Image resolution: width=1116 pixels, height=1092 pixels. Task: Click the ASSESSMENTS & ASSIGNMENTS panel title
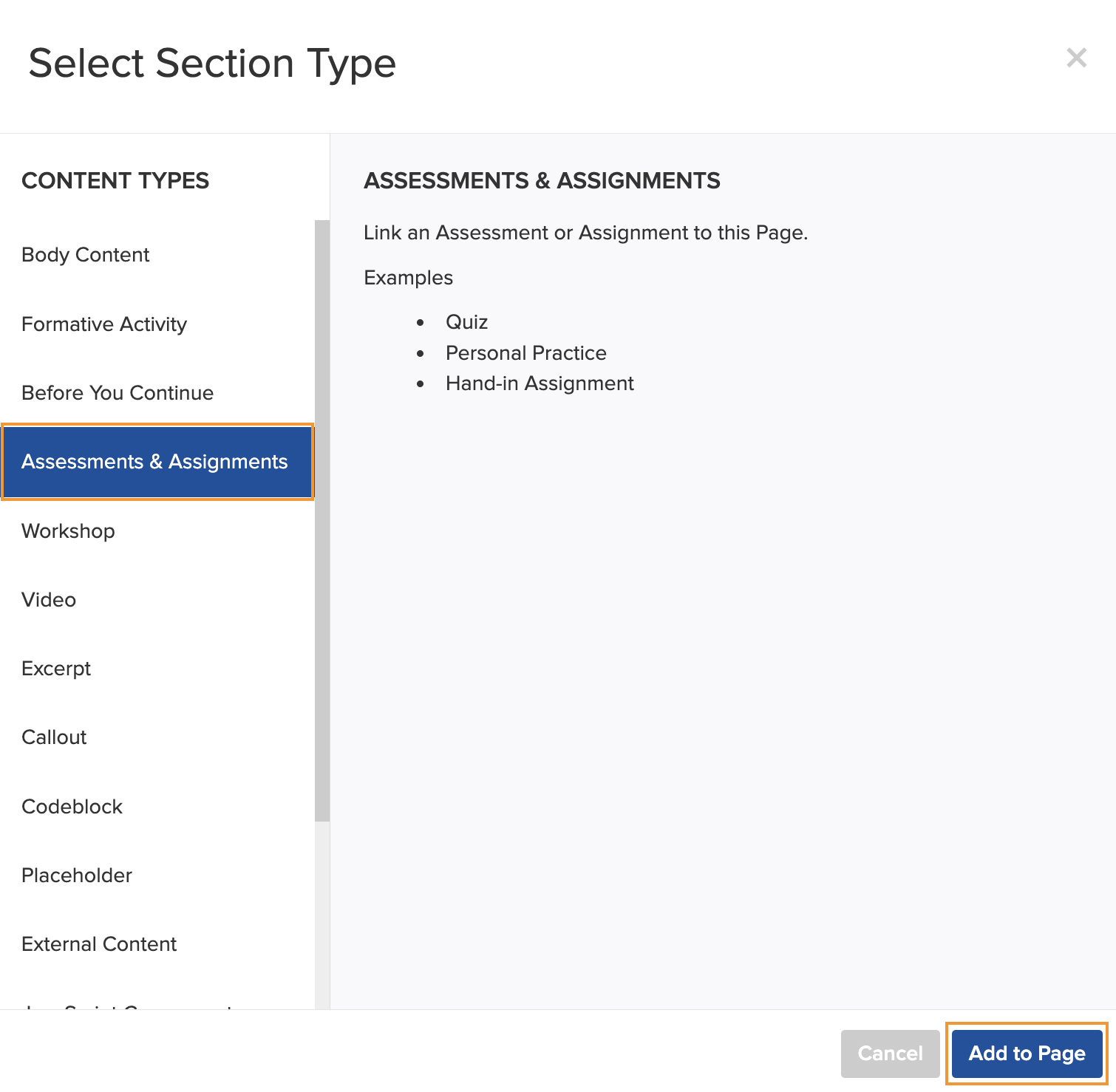542,180
